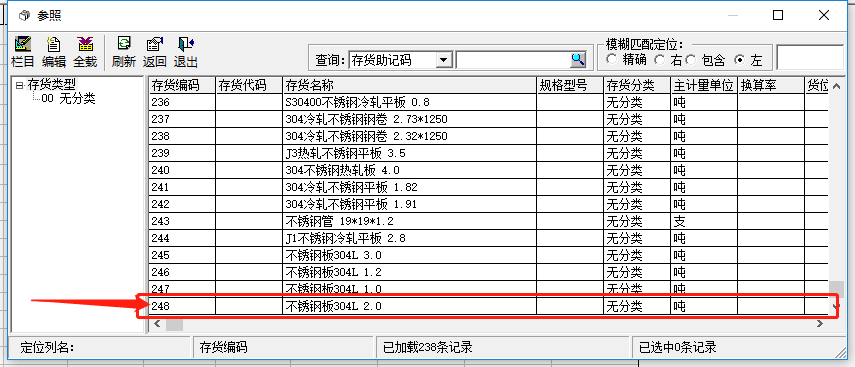Select 304冷轧不锈钢钢卷 2.73*1250 item name
This screenshot has height=367, width=855.
click(366, 119)
